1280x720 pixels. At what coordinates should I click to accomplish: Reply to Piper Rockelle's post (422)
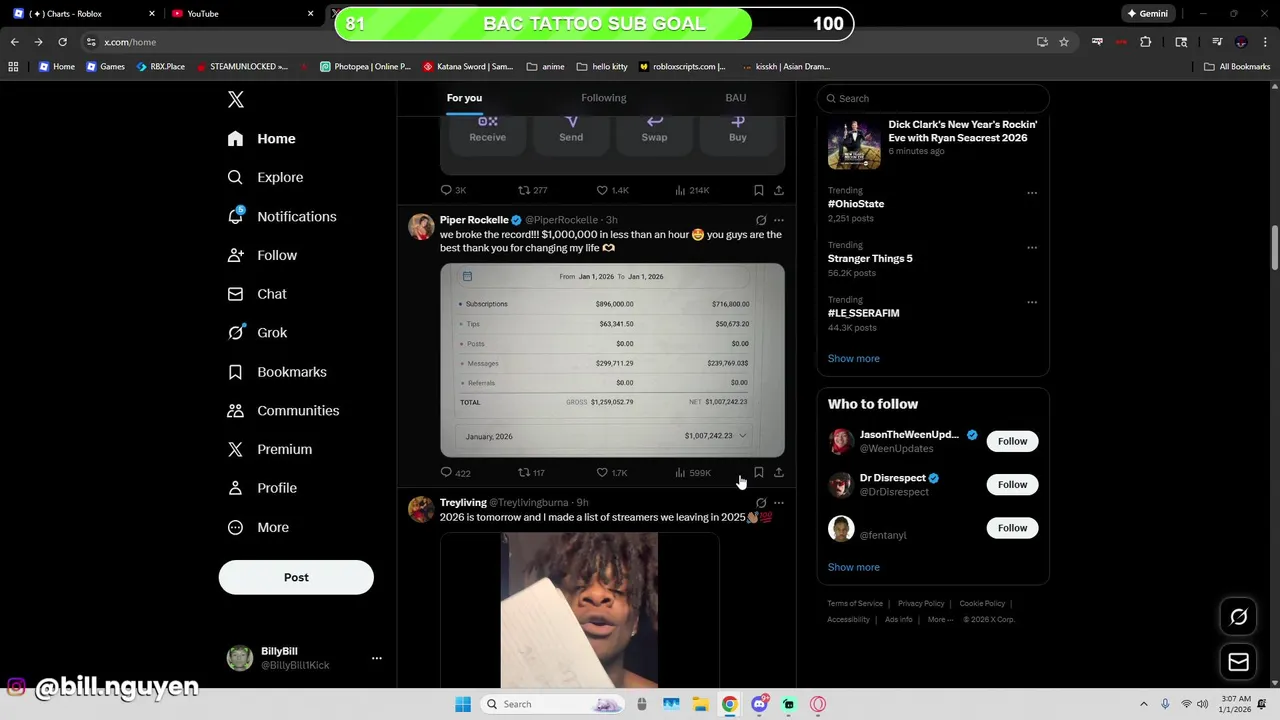[455, 473]
